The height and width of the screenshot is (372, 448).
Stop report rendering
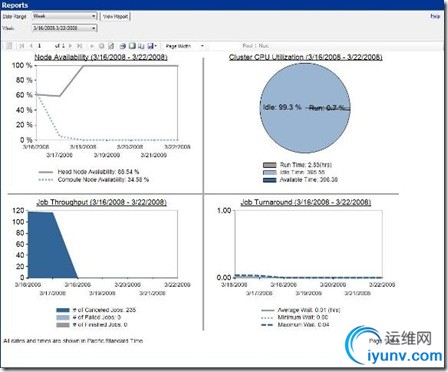101,46
